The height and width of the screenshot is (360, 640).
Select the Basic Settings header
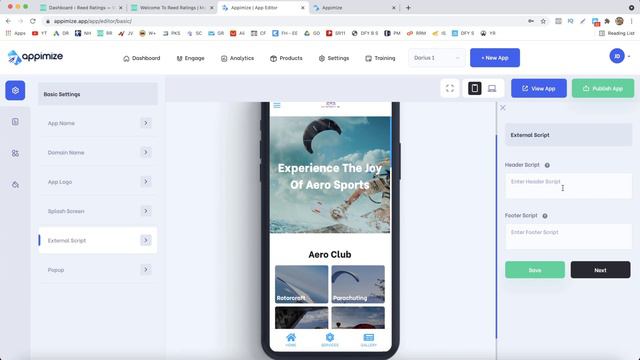[98, 94]
